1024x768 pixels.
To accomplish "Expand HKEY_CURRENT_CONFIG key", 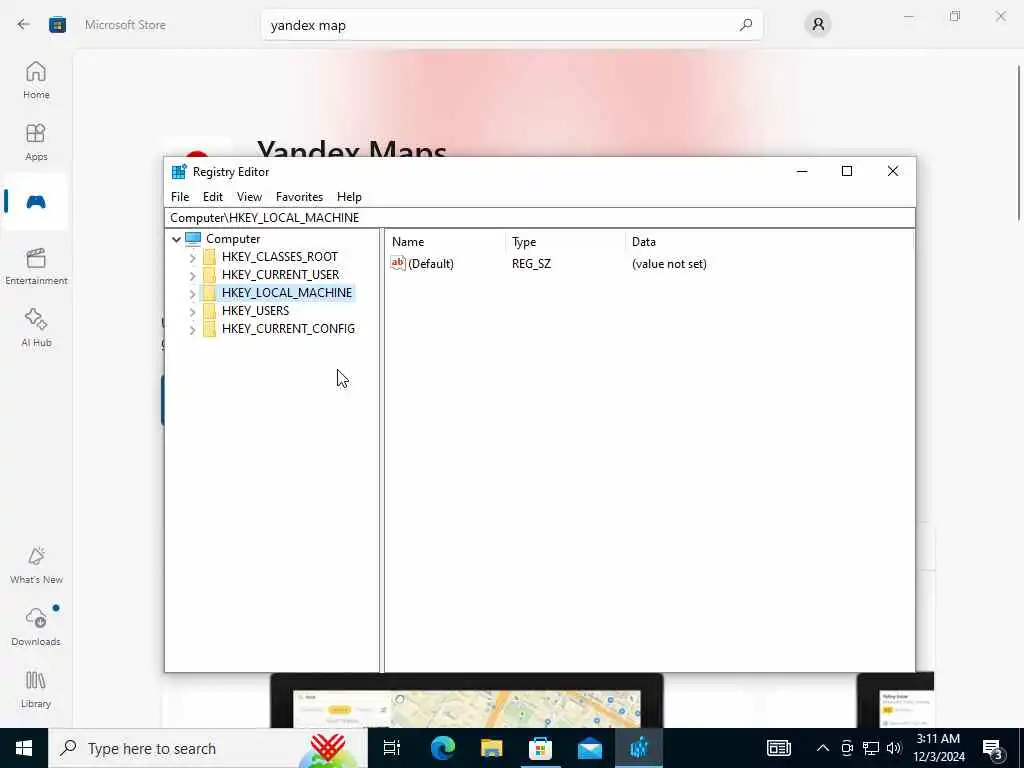I will 192,329.
